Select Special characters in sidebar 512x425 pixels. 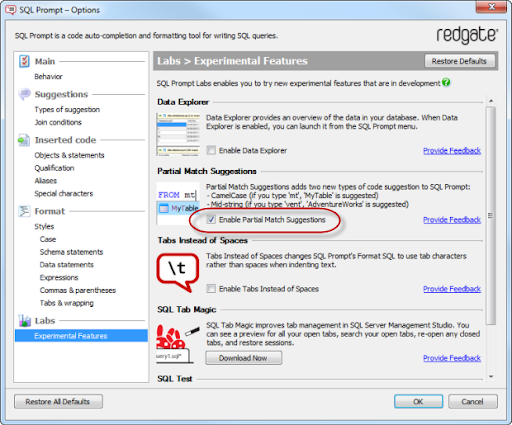tap(64, 193)
